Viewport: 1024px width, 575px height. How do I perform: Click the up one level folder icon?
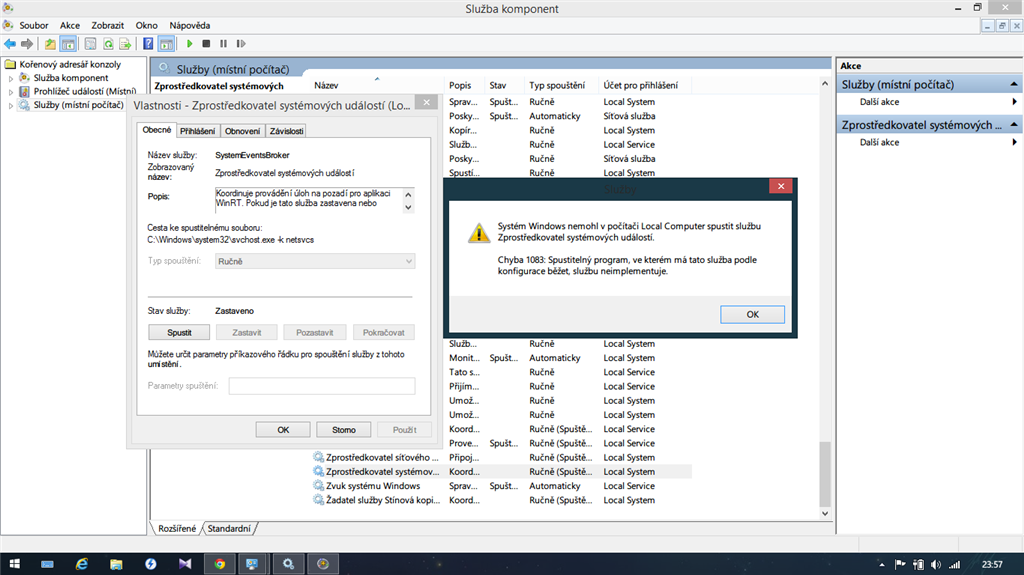(x=50, y=44)
